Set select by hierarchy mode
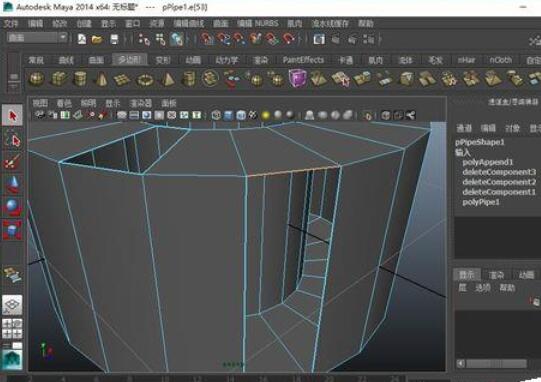Screen dimensions: 541x382 [144, 39]
